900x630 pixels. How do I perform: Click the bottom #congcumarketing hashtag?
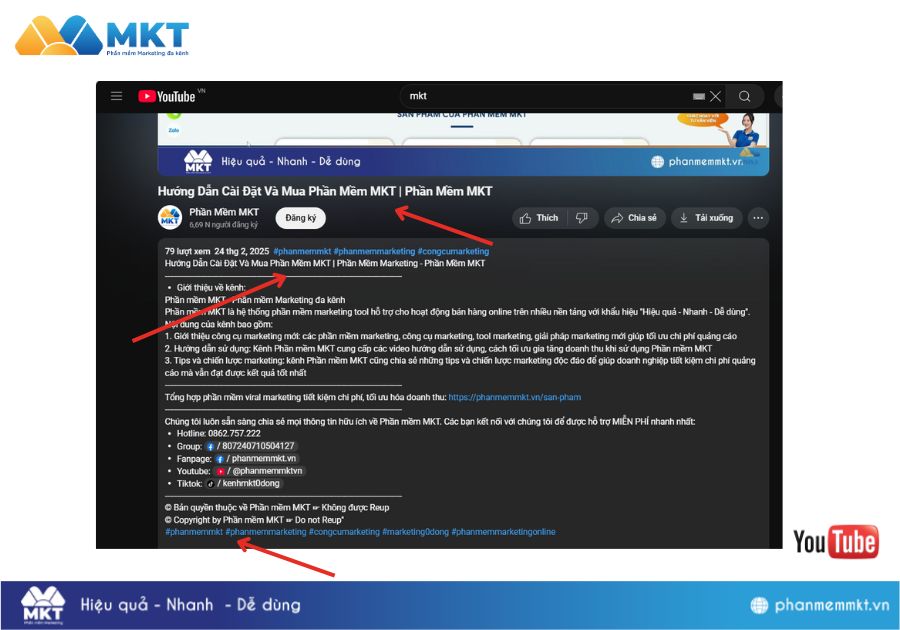click(344, 532)
